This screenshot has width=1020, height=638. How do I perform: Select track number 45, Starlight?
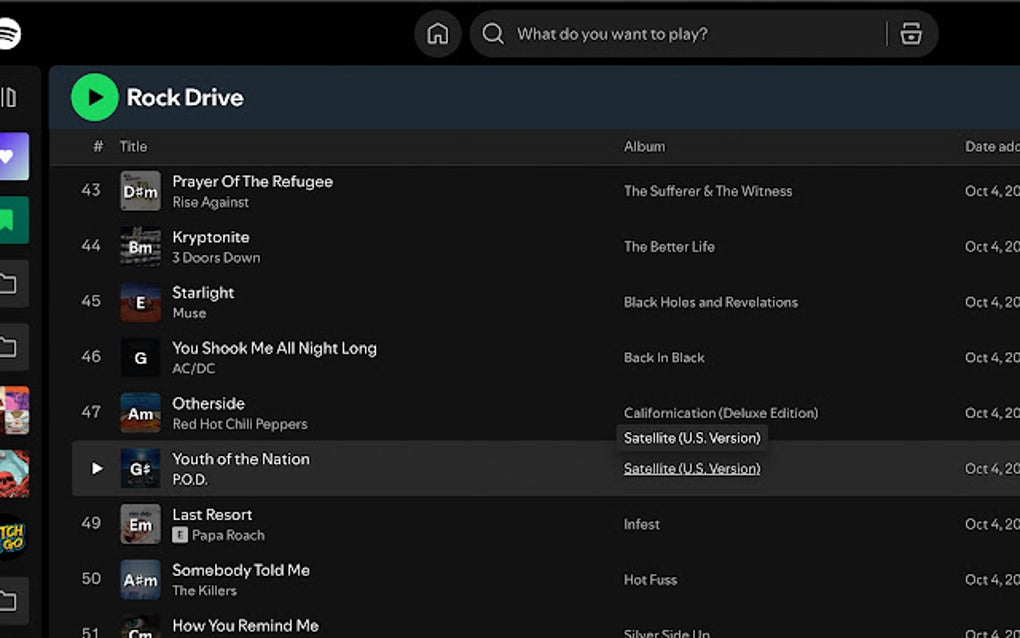203,292
